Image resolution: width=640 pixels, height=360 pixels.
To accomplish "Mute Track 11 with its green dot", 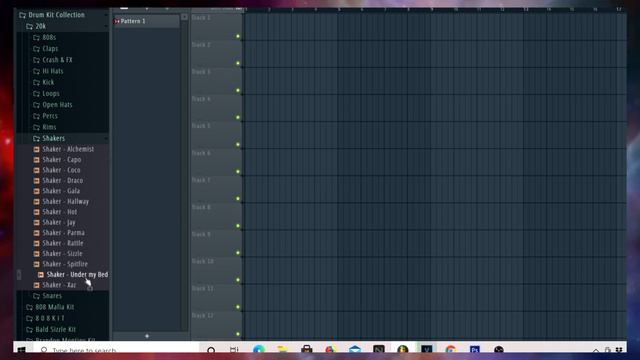I will pyautogui.click(x=238, y=307).
